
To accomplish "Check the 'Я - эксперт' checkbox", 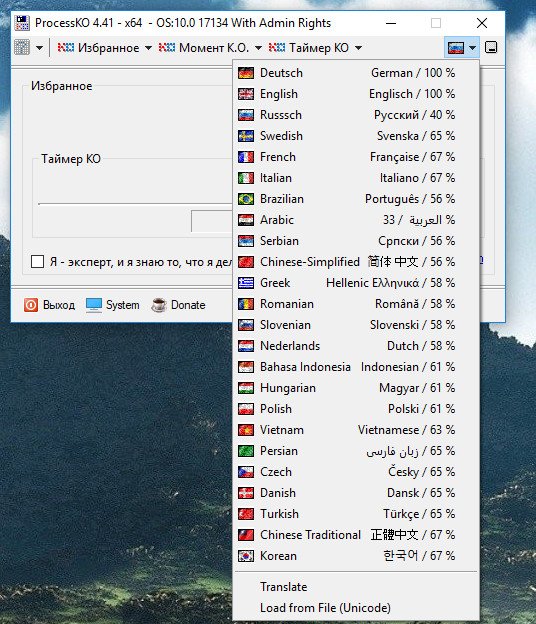I will pyautogui.click(x=37, y=262).
